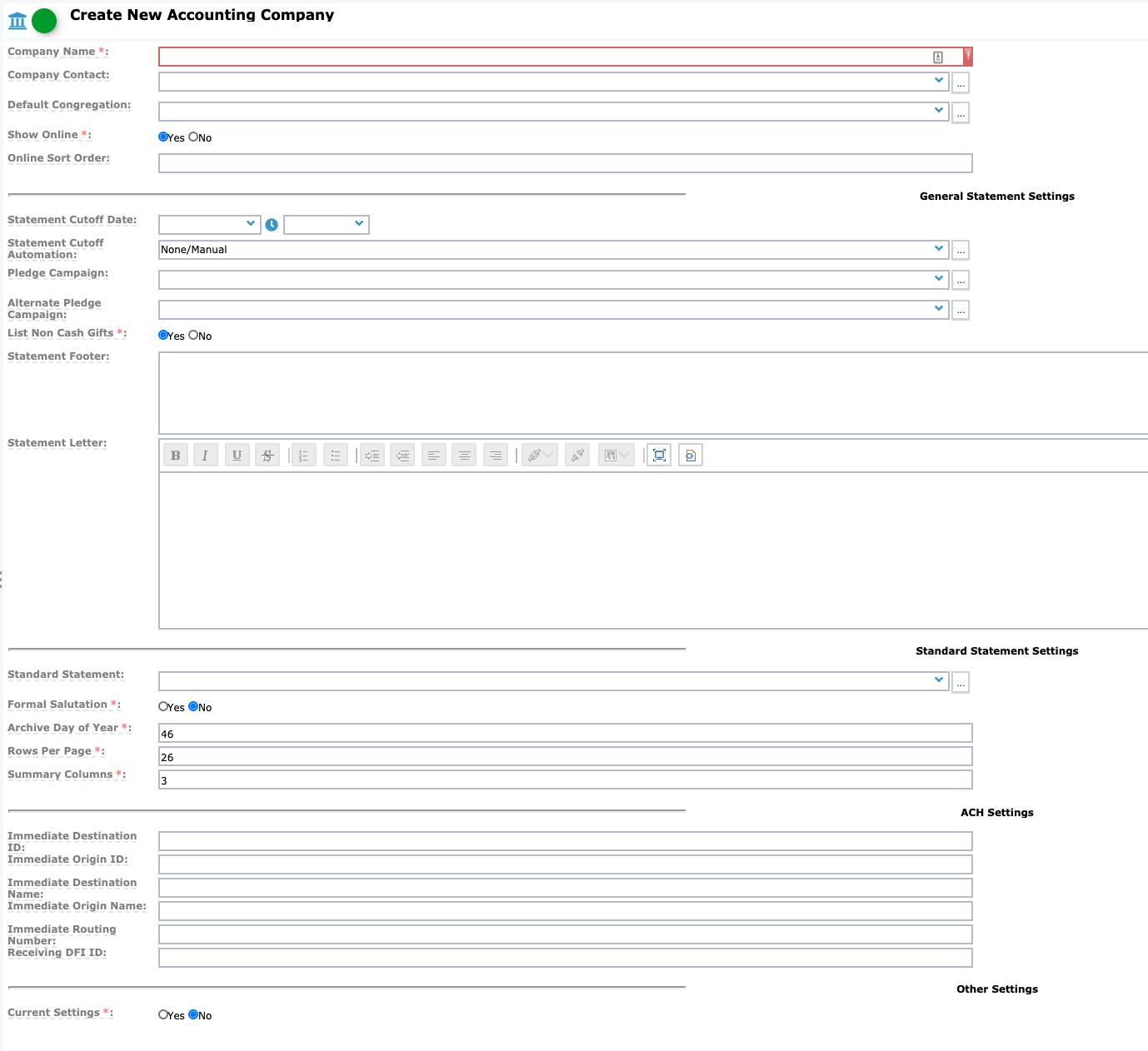Select No for List Non Cash Gifts
The height and width of the screenshot is (1051, 1148).
click(193, 336)
